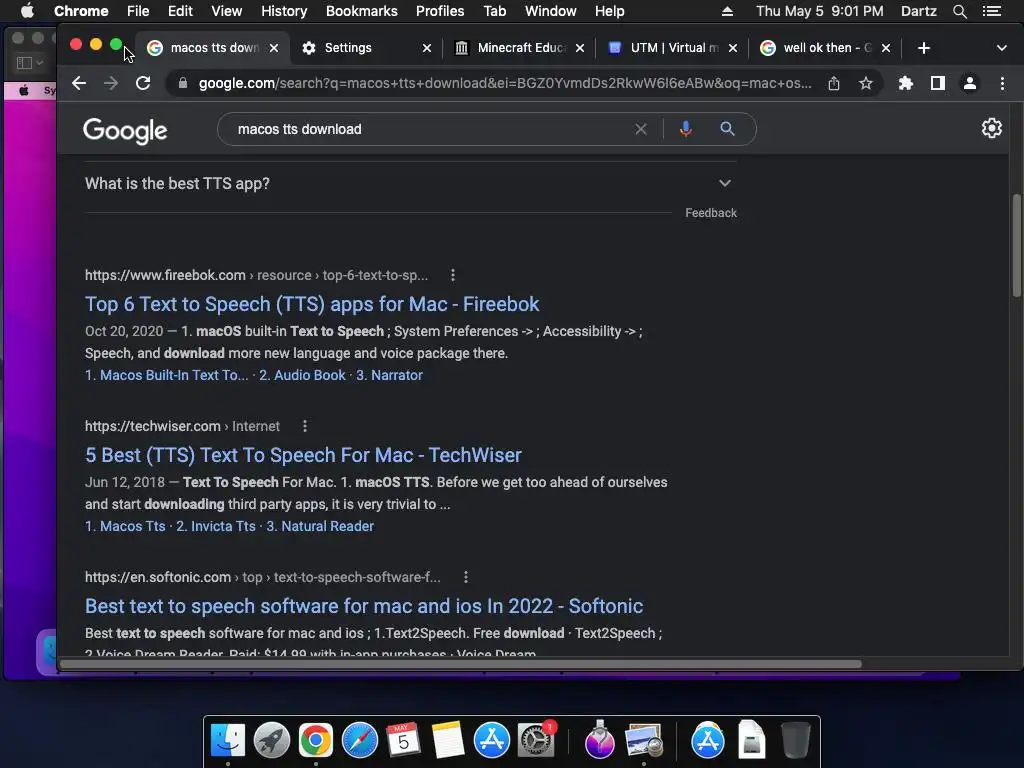Click into the Google search input field
1024x768 pixels.
(431, 129)
